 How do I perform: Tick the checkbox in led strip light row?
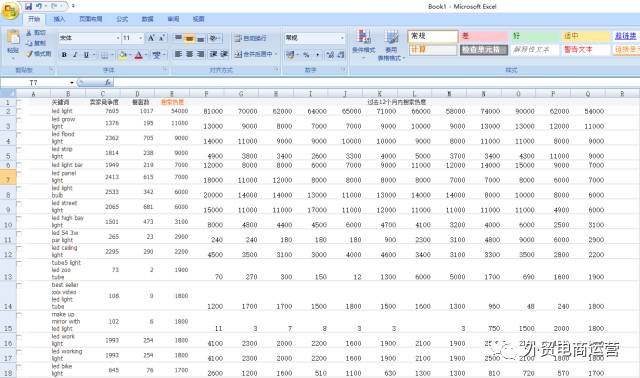tap(19, 149)
